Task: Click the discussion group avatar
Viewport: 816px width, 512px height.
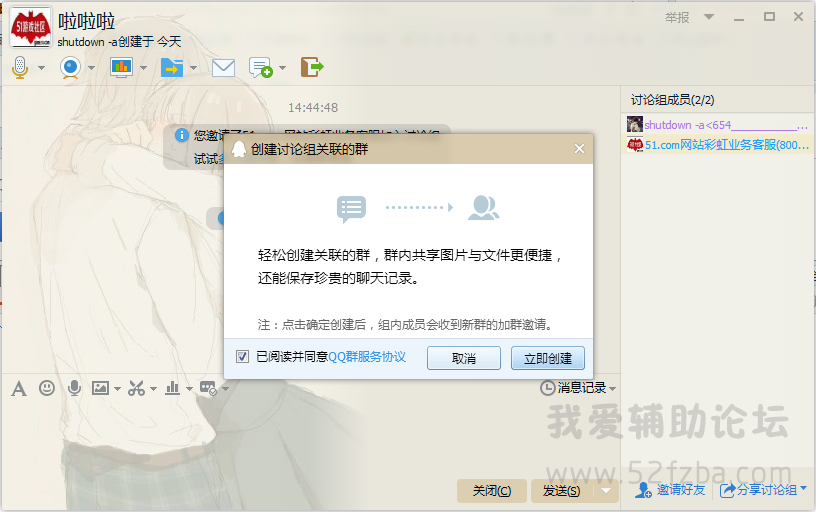Action: (x=31, y=27)
